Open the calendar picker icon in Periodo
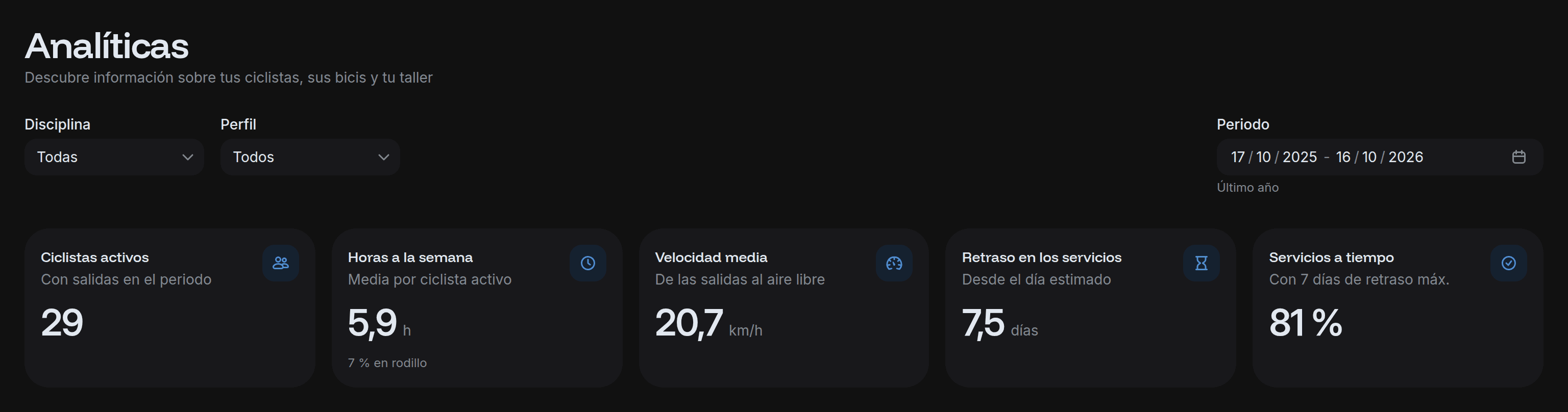The image size is (1568, 412). pyautogui.click(x=1518, y=157)
